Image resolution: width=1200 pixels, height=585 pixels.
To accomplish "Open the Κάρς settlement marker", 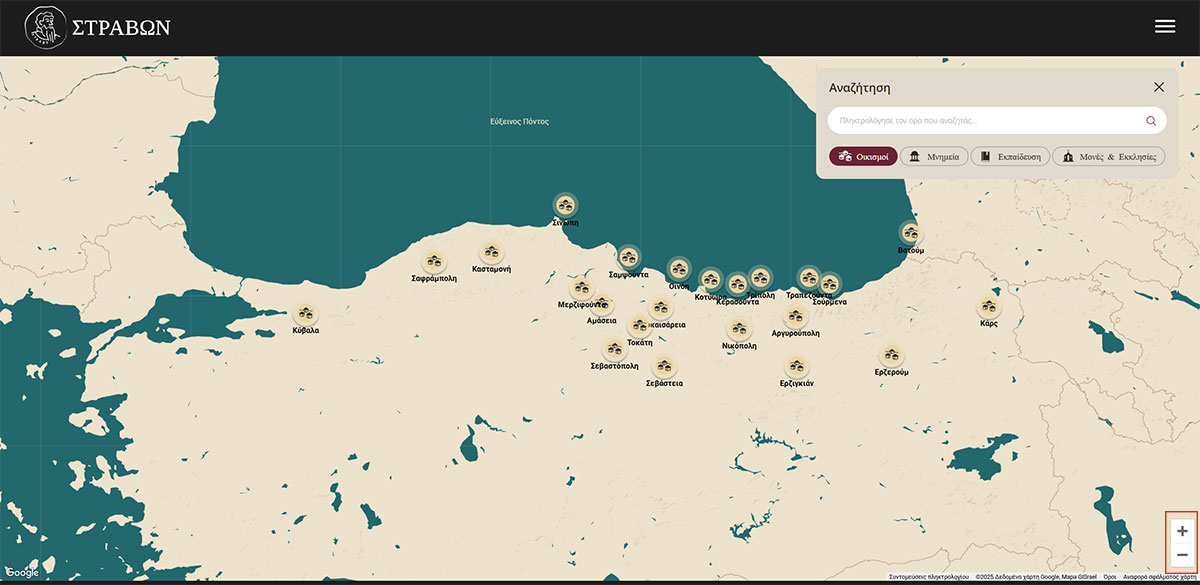I will click(989, 307).
